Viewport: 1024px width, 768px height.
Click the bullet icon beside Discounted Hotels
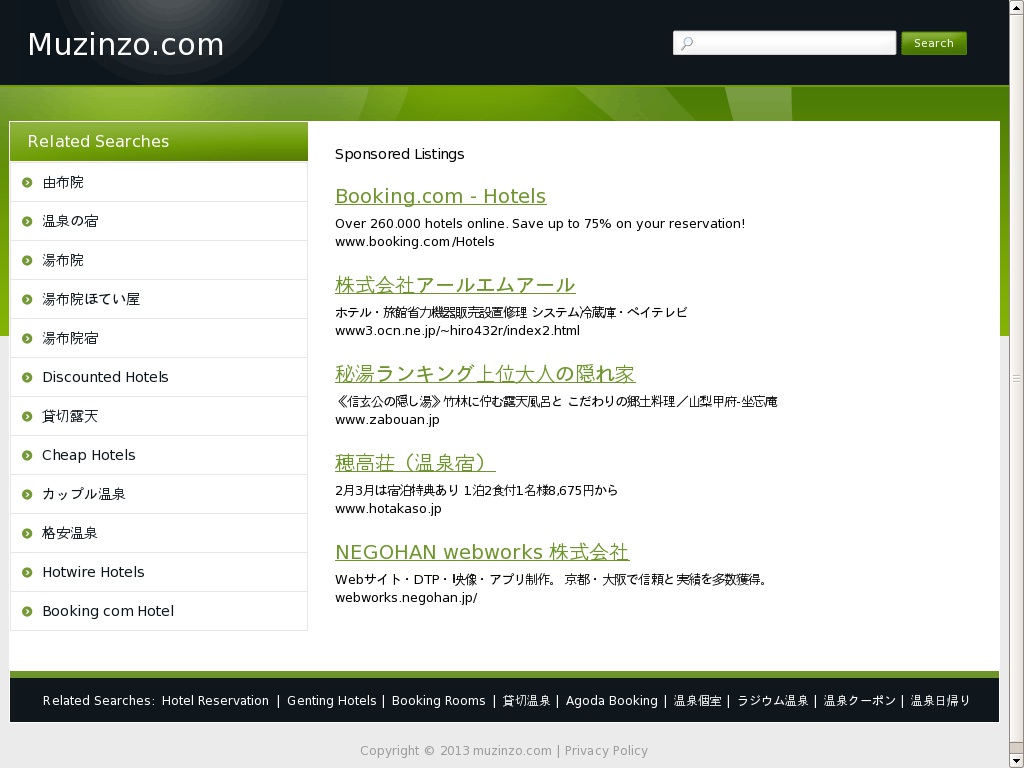pyautogui.click(x=27, y=377)
